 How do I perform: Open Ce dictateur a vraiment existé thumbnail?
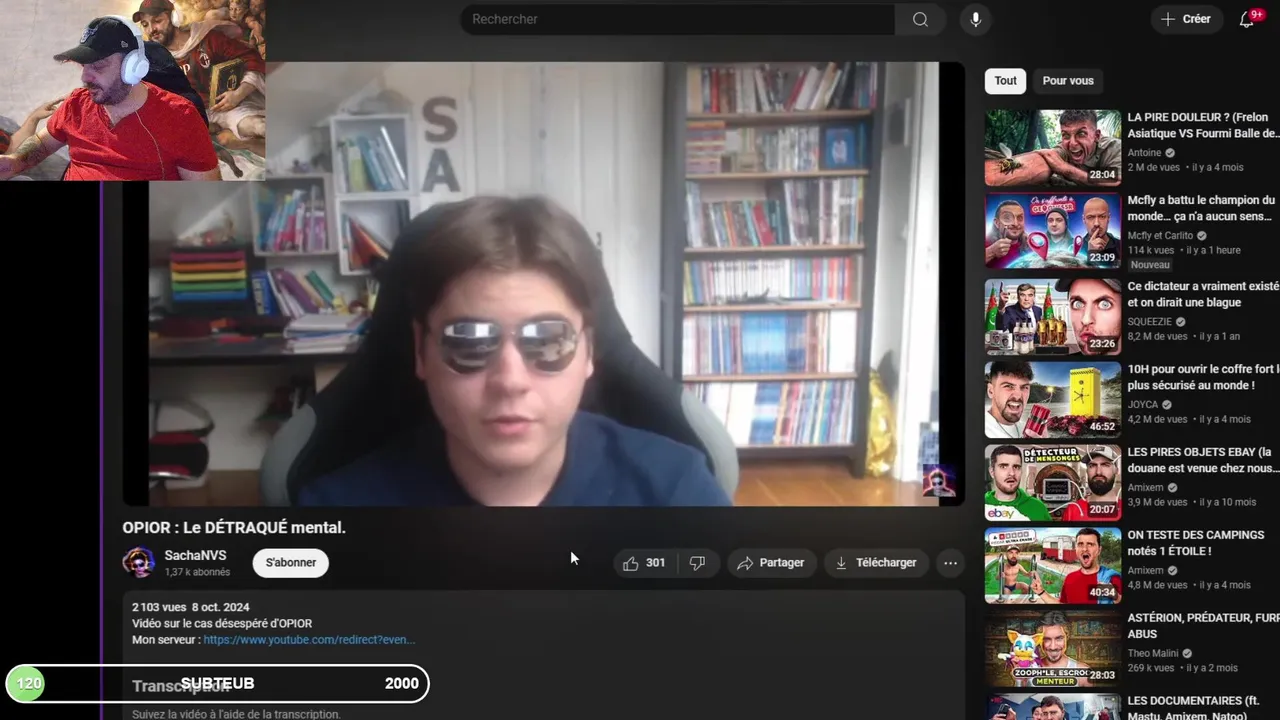(1053, 316)
